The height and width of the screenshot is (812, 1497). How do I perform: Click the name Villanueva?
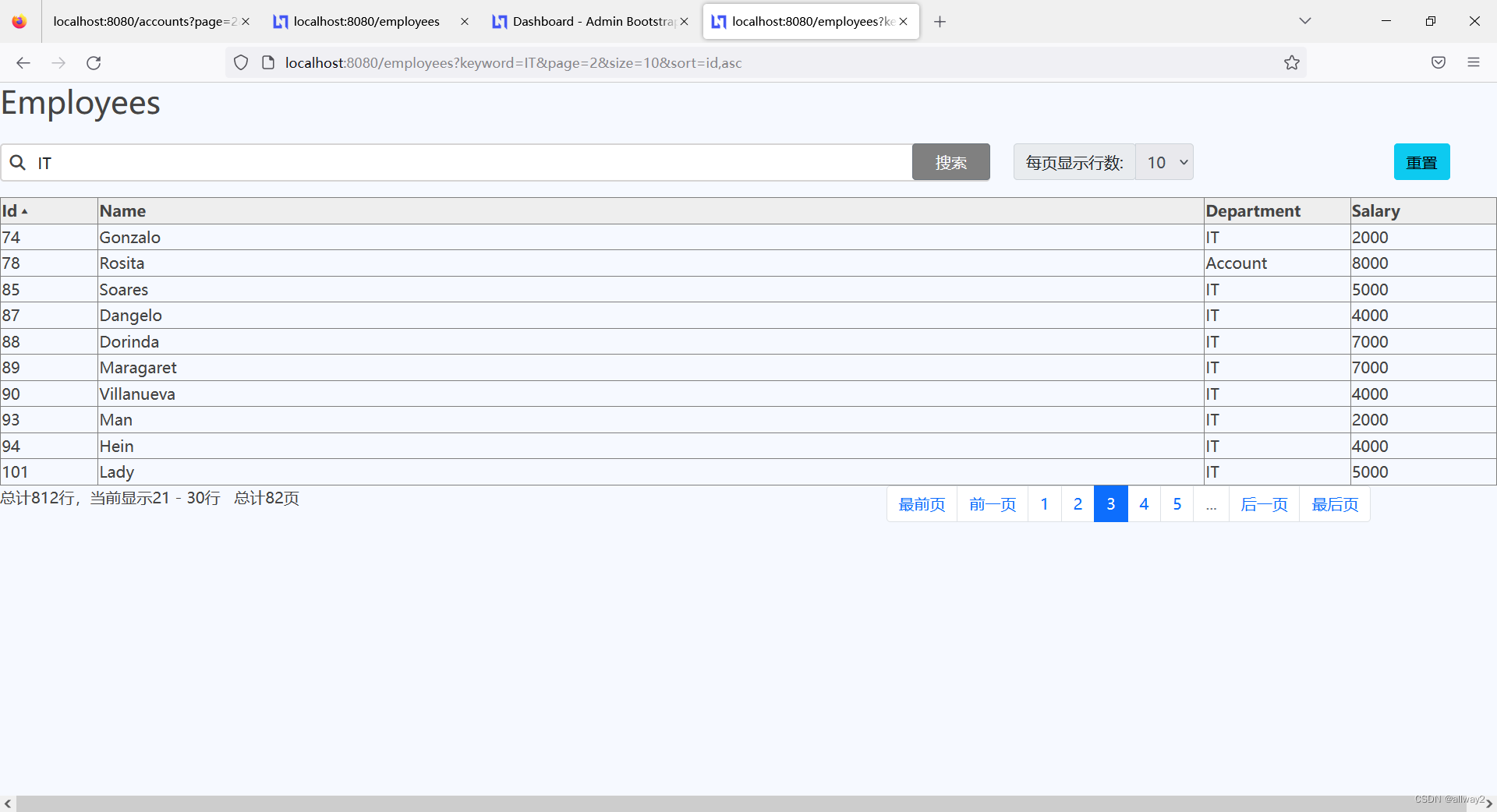click(137, 394)
